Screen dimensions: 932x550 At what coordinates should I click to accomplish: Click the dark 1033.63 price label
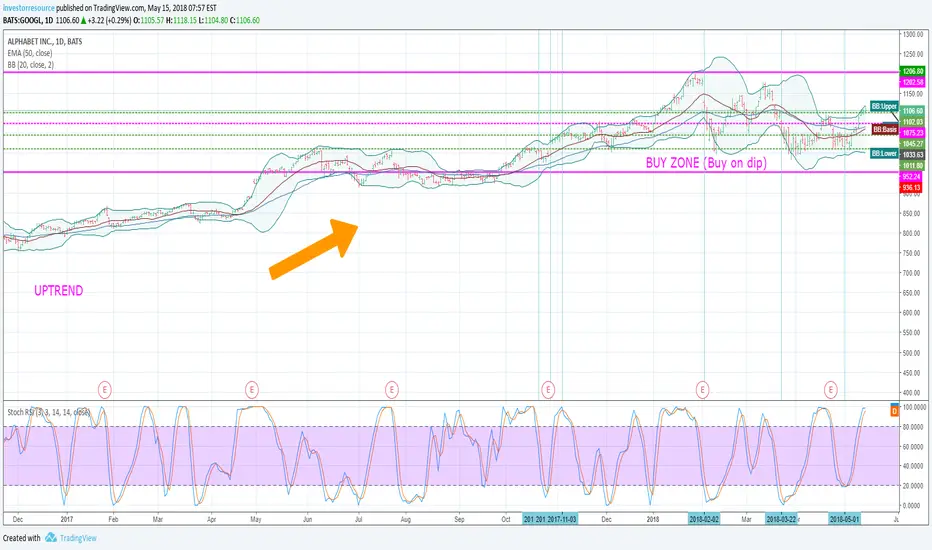(x=912, y=155)
